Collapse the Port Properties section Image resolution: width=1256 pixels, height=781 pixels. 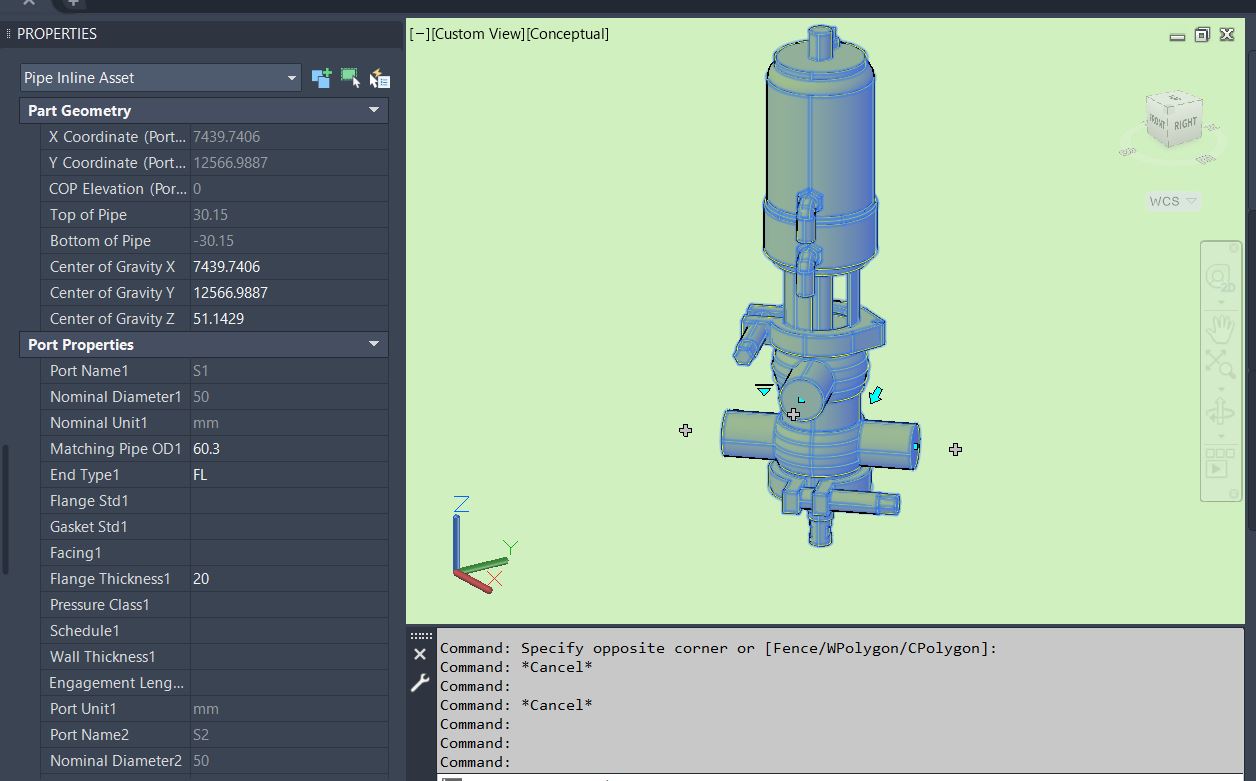point(374,344)
